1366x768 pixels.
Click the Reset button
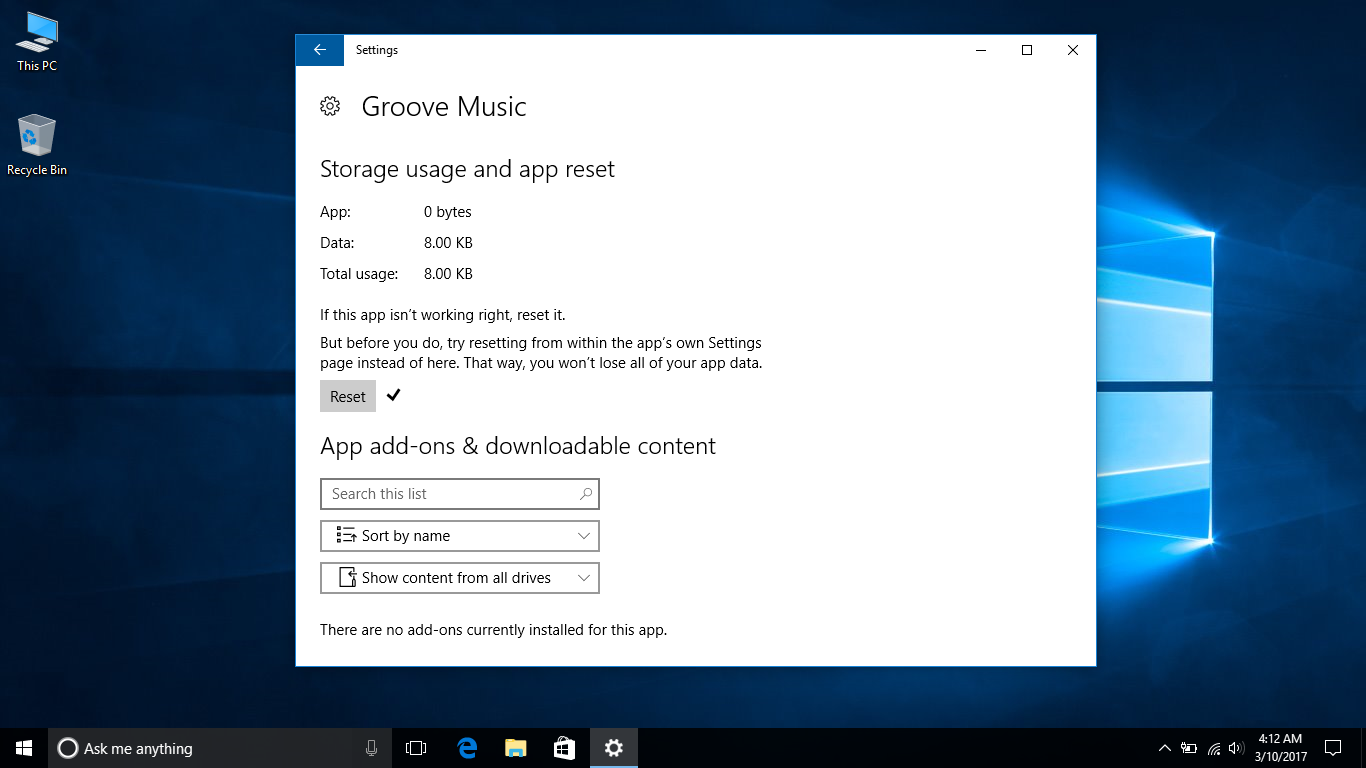[348, 396]
